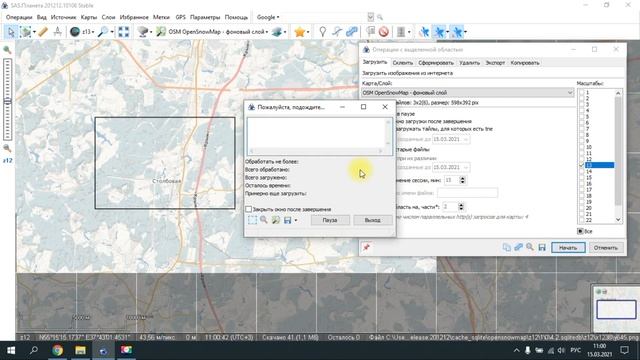This screenshot has height=360, width=640.
Task: Click the vertical zoom slider on left
Action: coord(7,99)
